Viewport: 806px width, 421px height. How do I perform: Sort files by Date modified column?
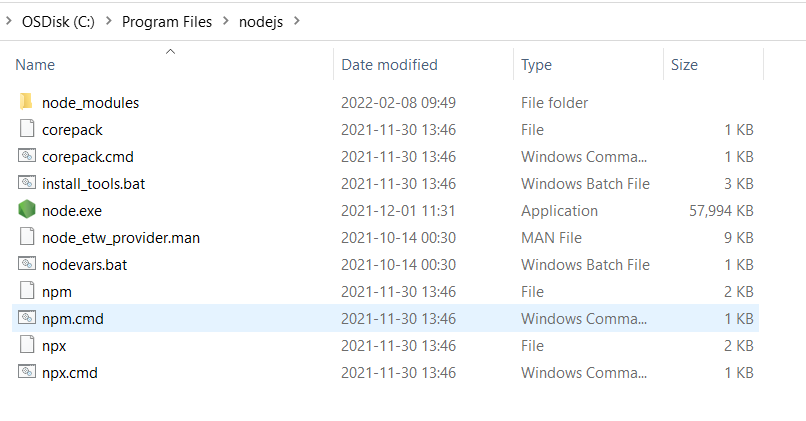coord(389,65)
